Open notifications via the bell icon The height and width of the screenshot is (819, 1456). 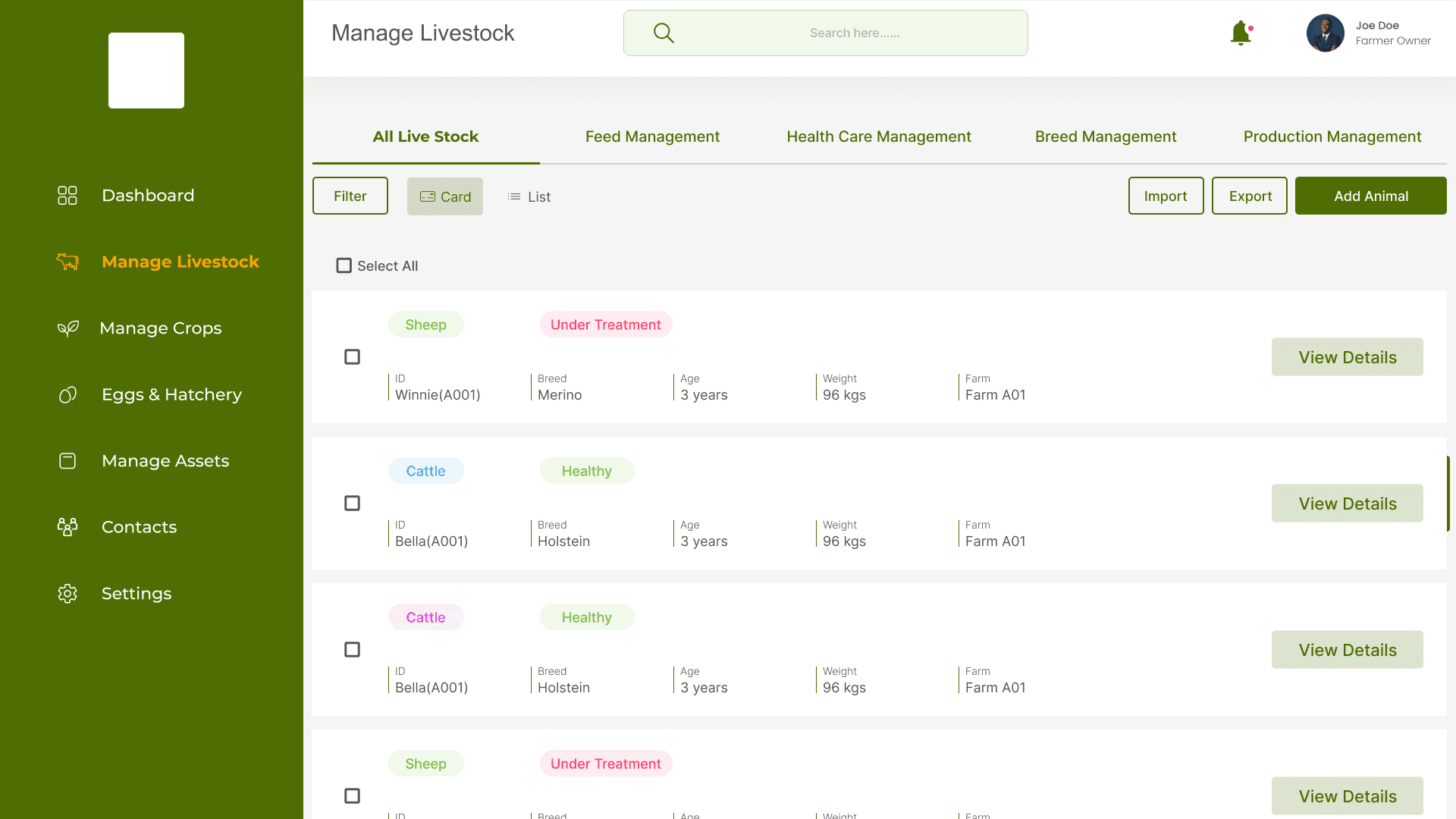pyautogui.click(x=1241, y=33)
